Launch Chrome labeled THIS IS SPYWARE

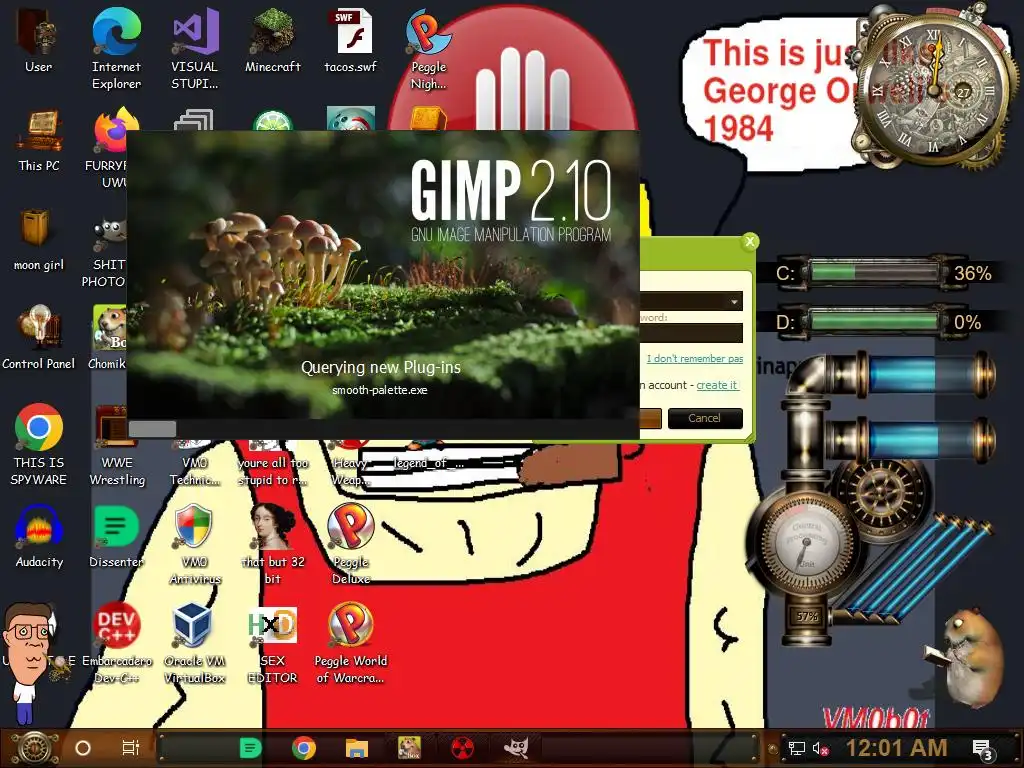[39, 444]
